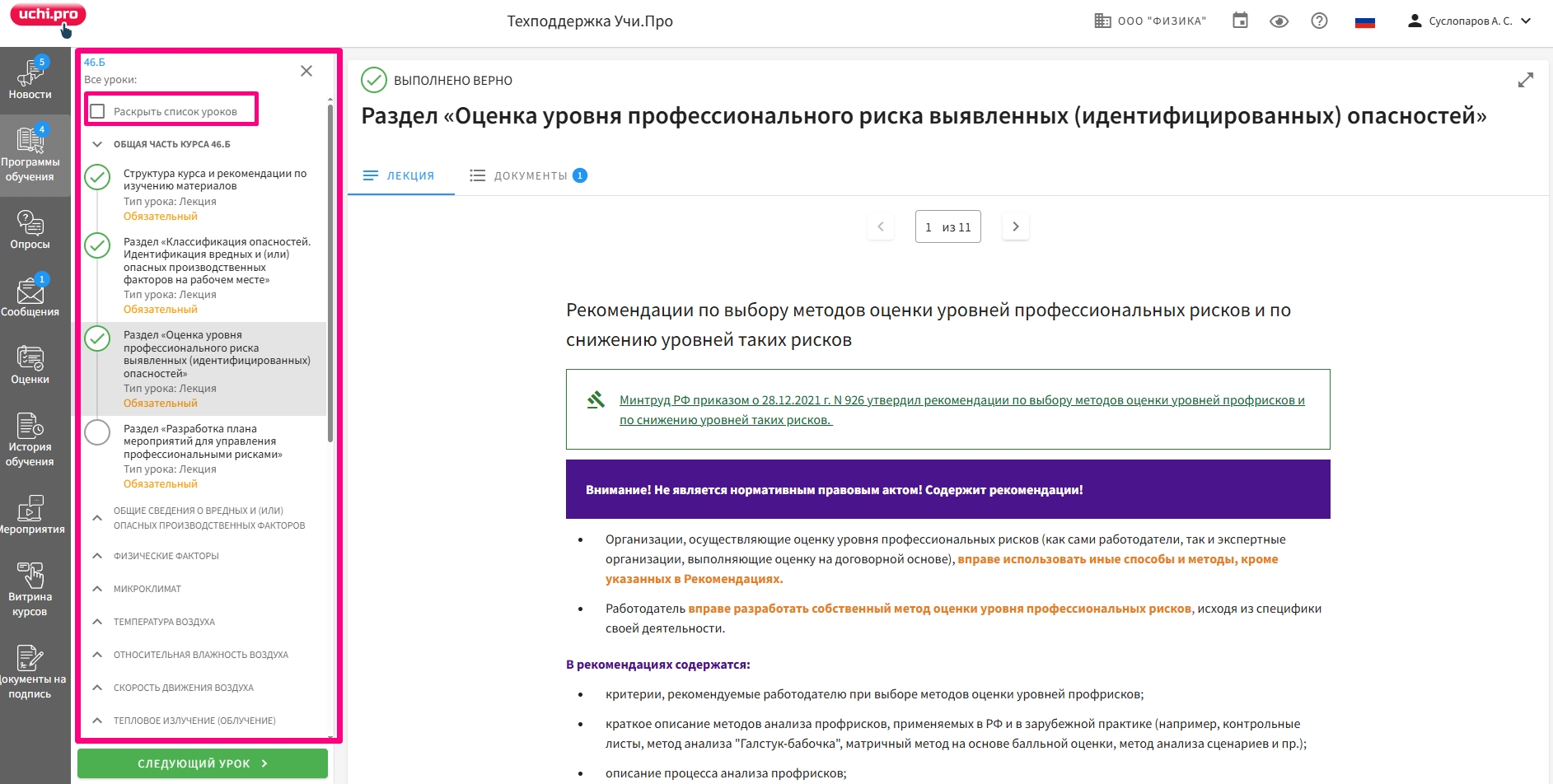Image resolution: width=1553 pixels, height=784 pixels.
Task: Open История обучения from the sidebar
Action: [32, 443]
